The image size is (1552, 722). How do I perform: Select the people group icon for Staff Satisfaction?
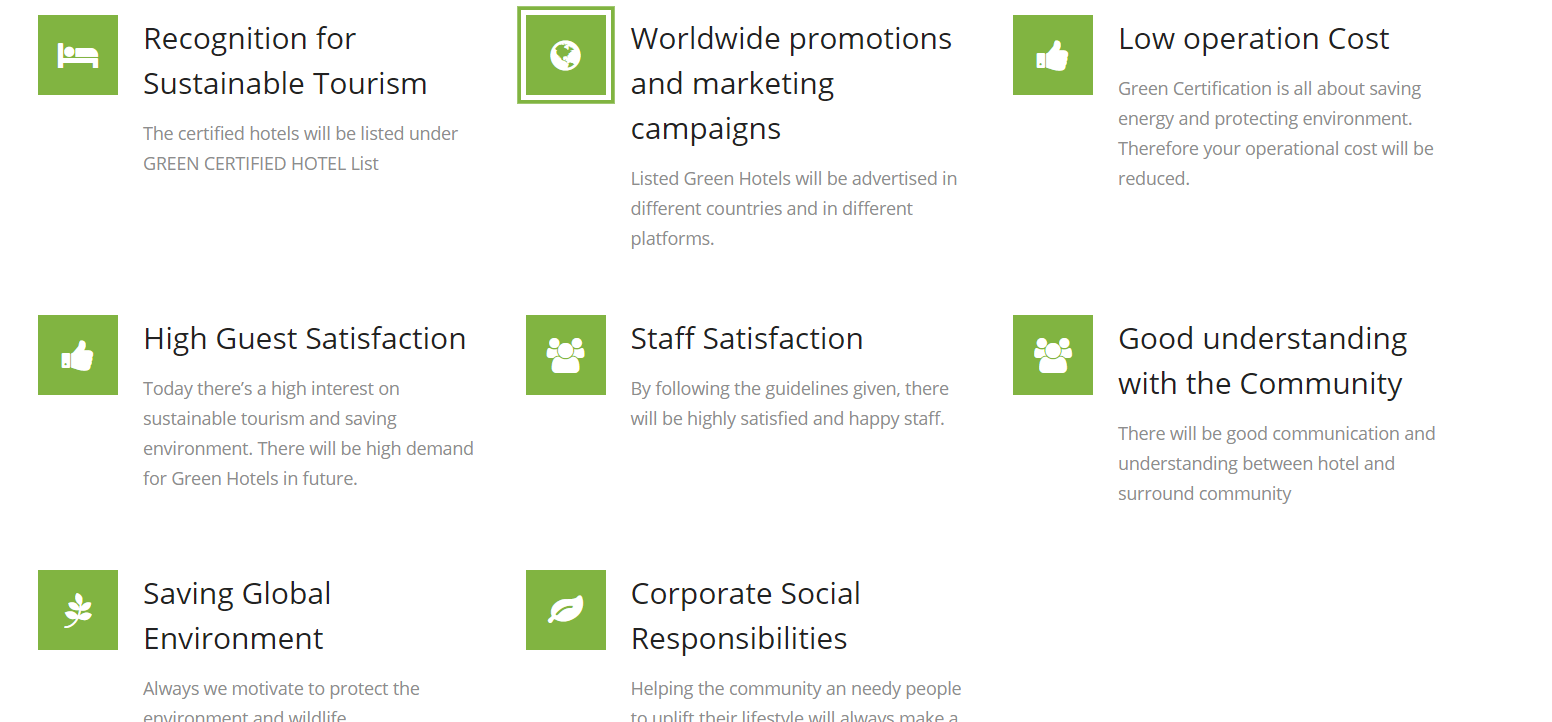(x=566, y=355)
